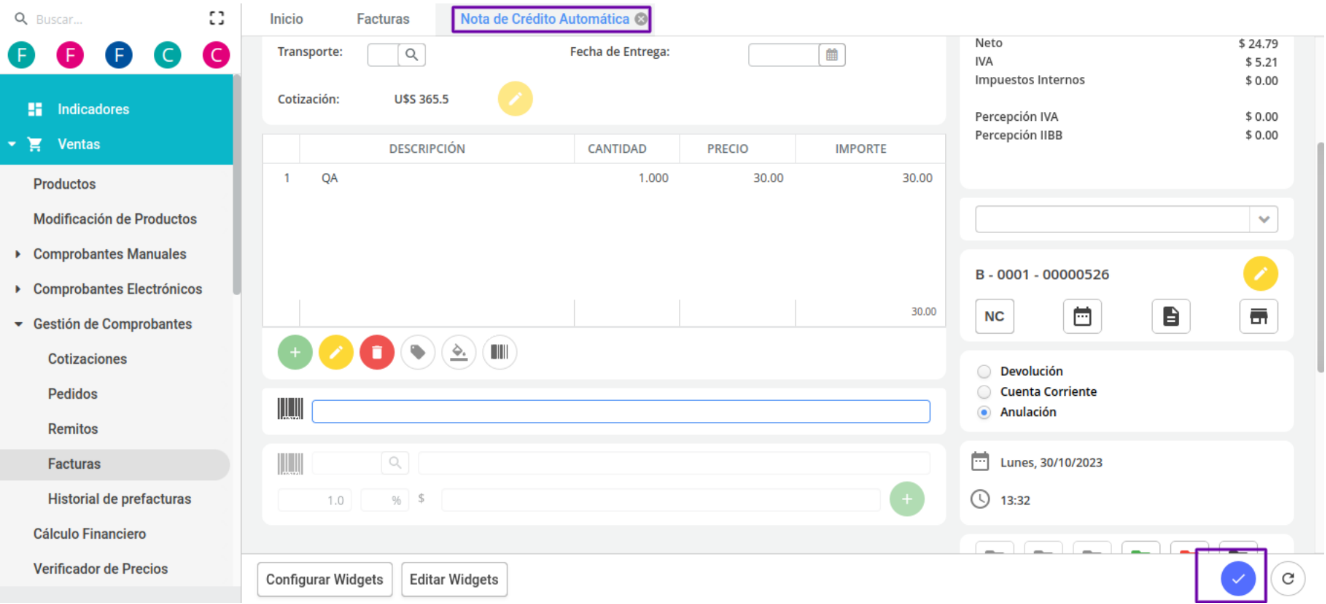Click the paint bucket fill icon button
Image resolution: width=1326 pixels, height=604 pixels.
pyautogui.click(x=459, y=352)
